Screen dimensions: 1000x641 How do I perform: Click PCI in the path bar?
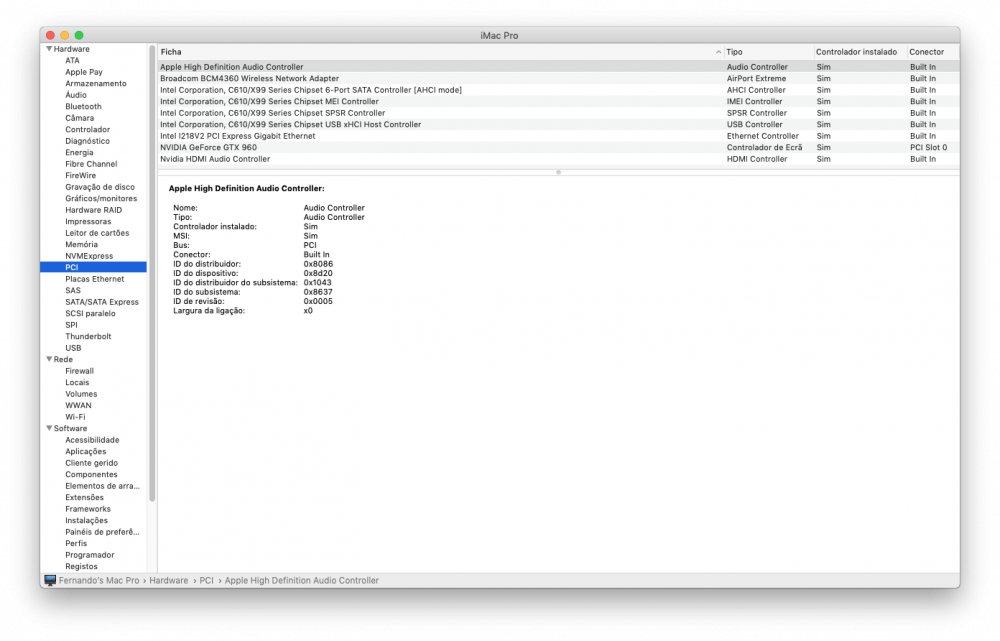(x=207, y=580)
